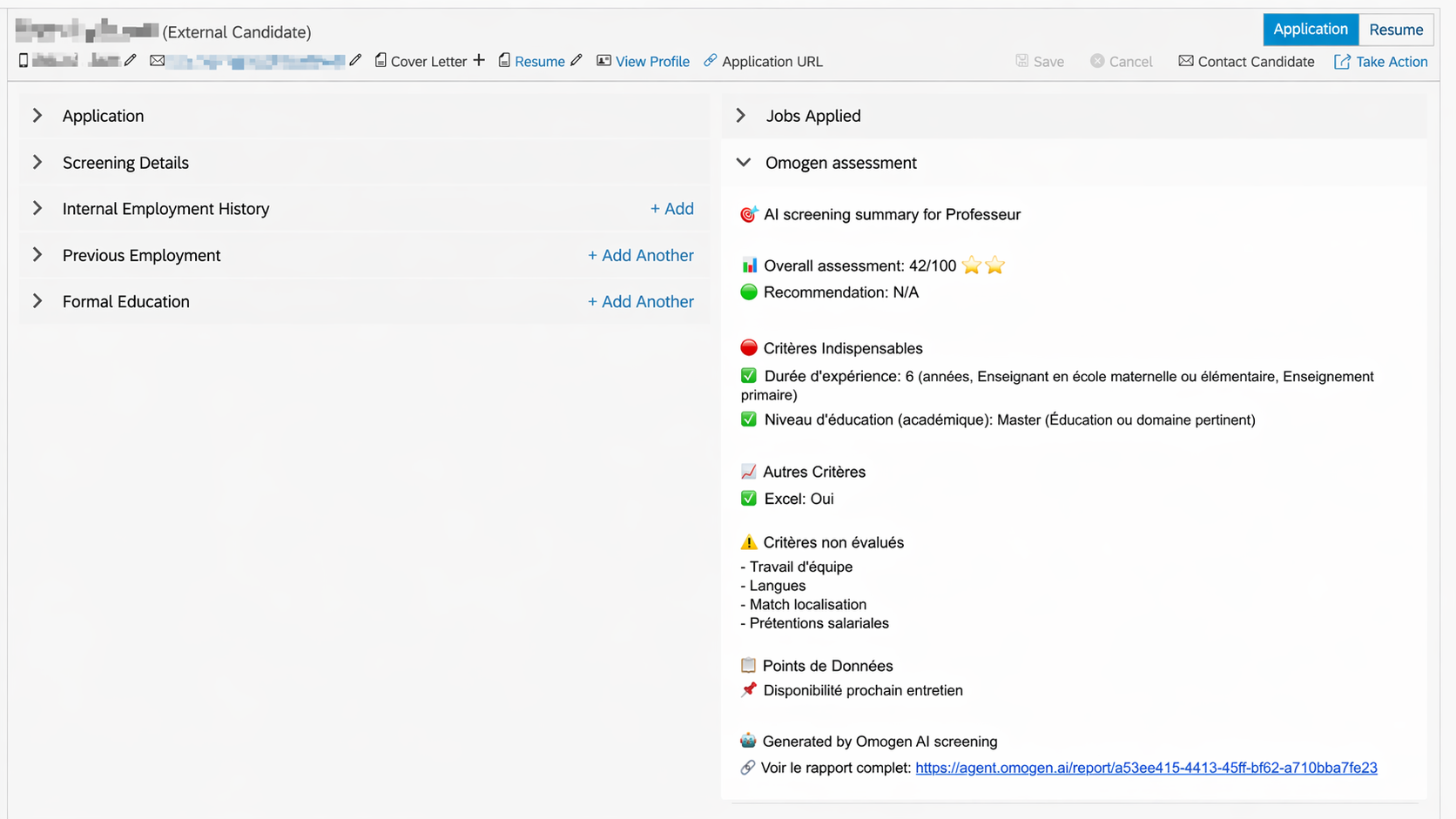Click 'Excel: Oui' criterion text
1456x819 pixels.
(799, 499)
